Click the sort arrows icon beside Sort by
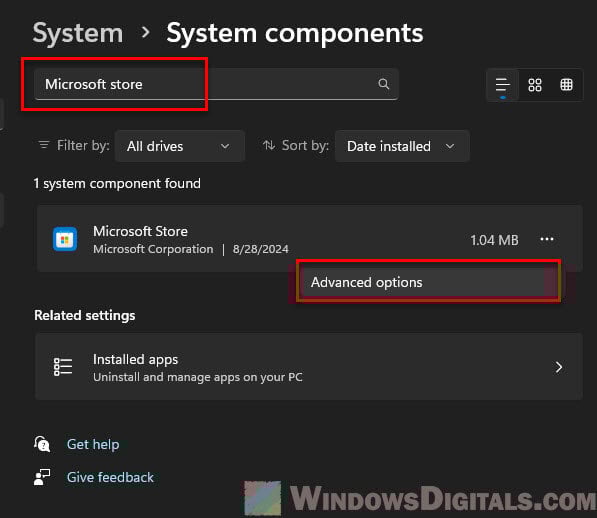The image size is (597, 518). pyautogui.click(x=269, y=145)
